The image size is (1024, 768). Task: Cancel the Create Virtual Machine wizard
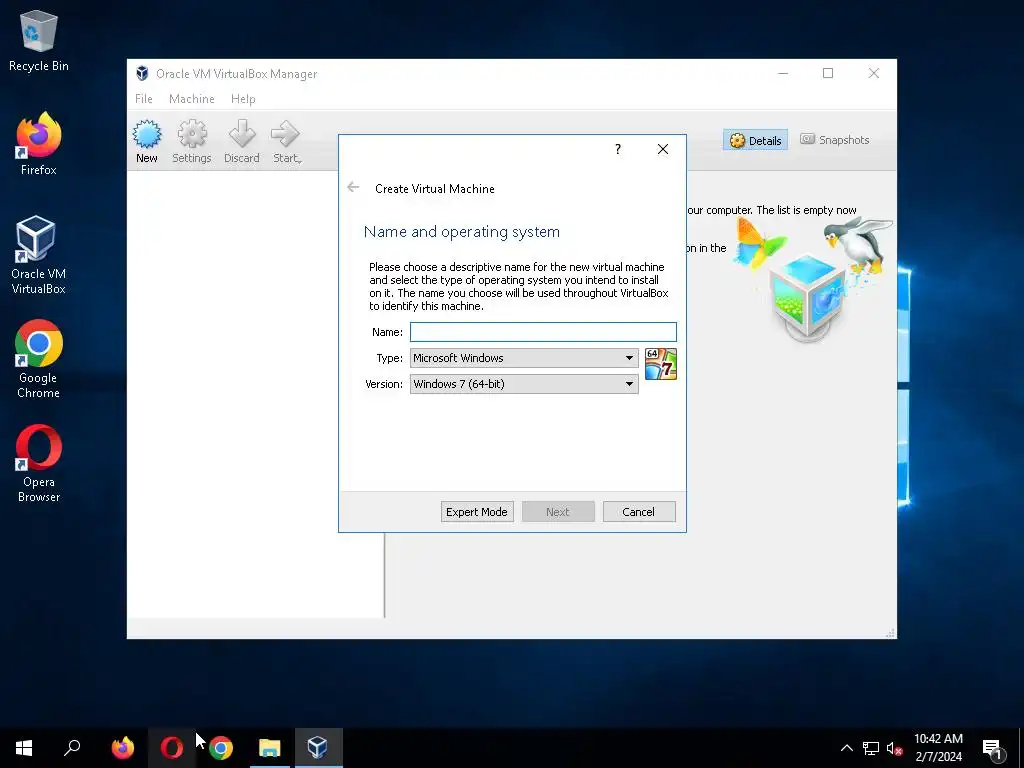click(x=639, y=512)
